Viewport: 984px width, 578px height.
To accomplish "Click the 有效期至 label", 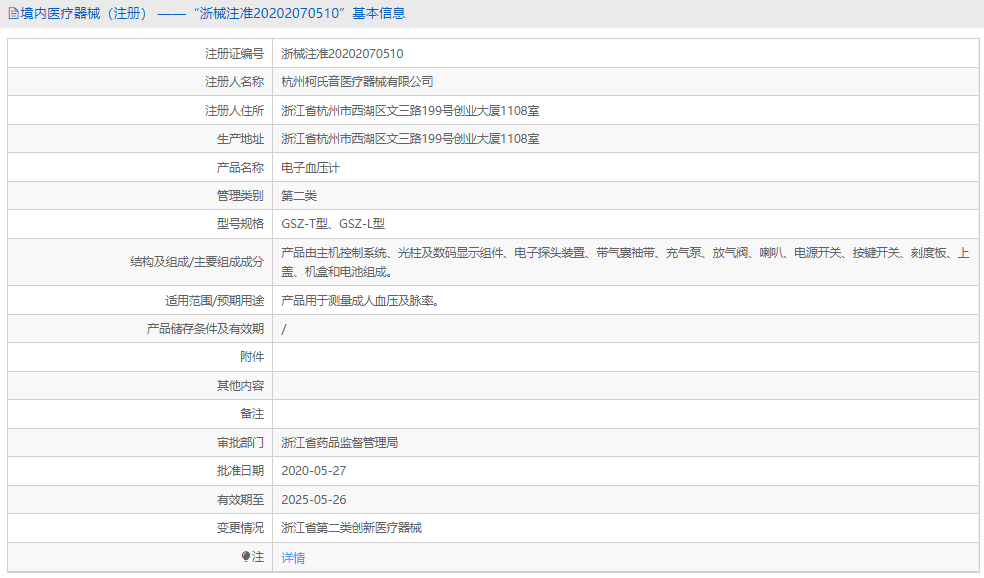I will (x=240, y=500).
